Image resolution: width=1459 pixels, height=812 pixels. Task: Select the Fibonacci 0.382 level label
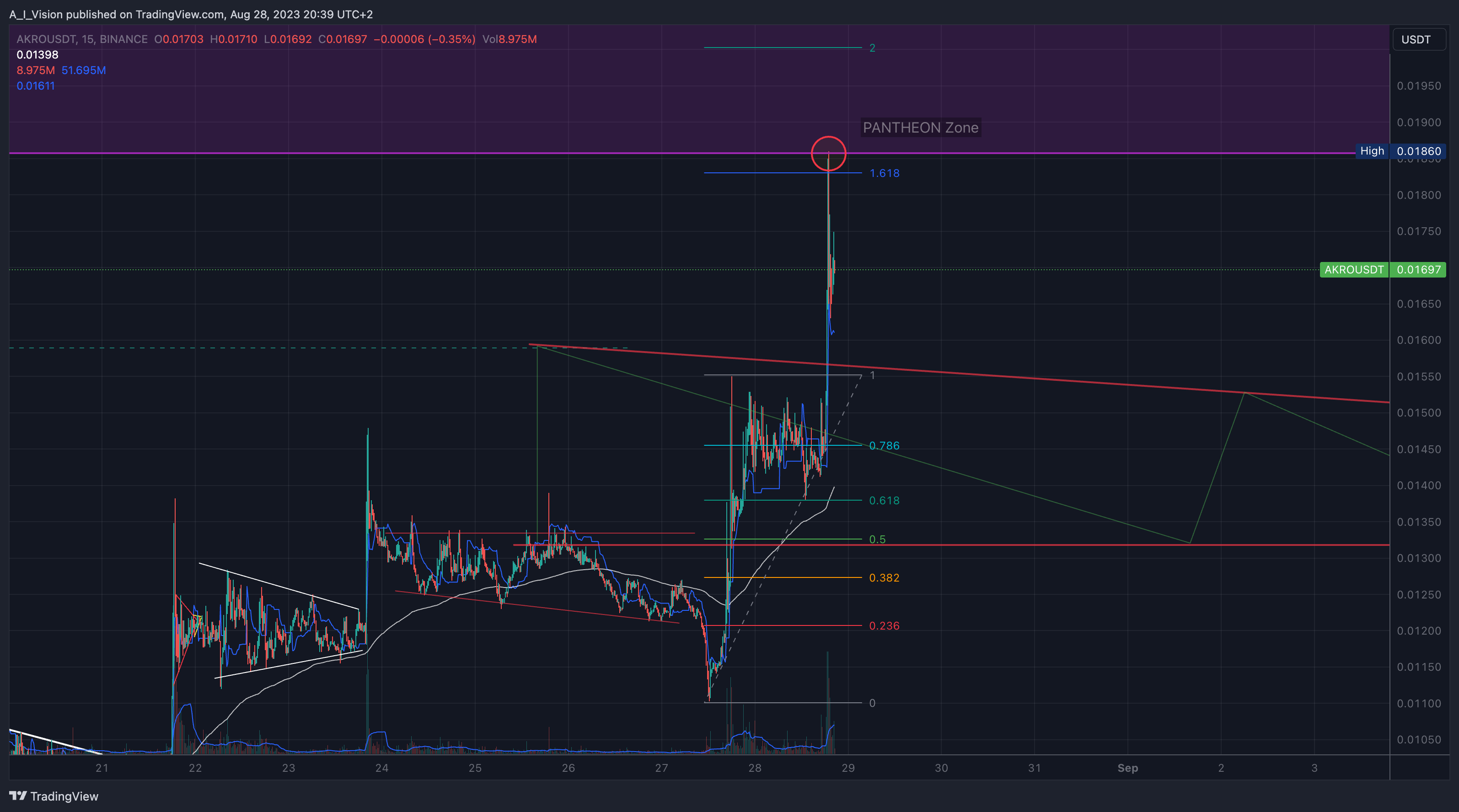tap(884, 578)
